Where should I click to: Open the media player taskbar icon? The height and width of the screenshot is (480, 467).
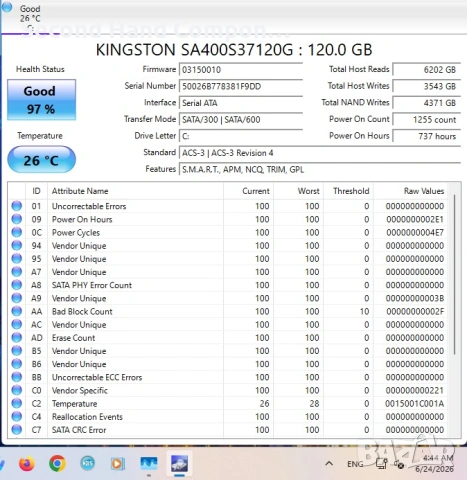tap(118, 464)
